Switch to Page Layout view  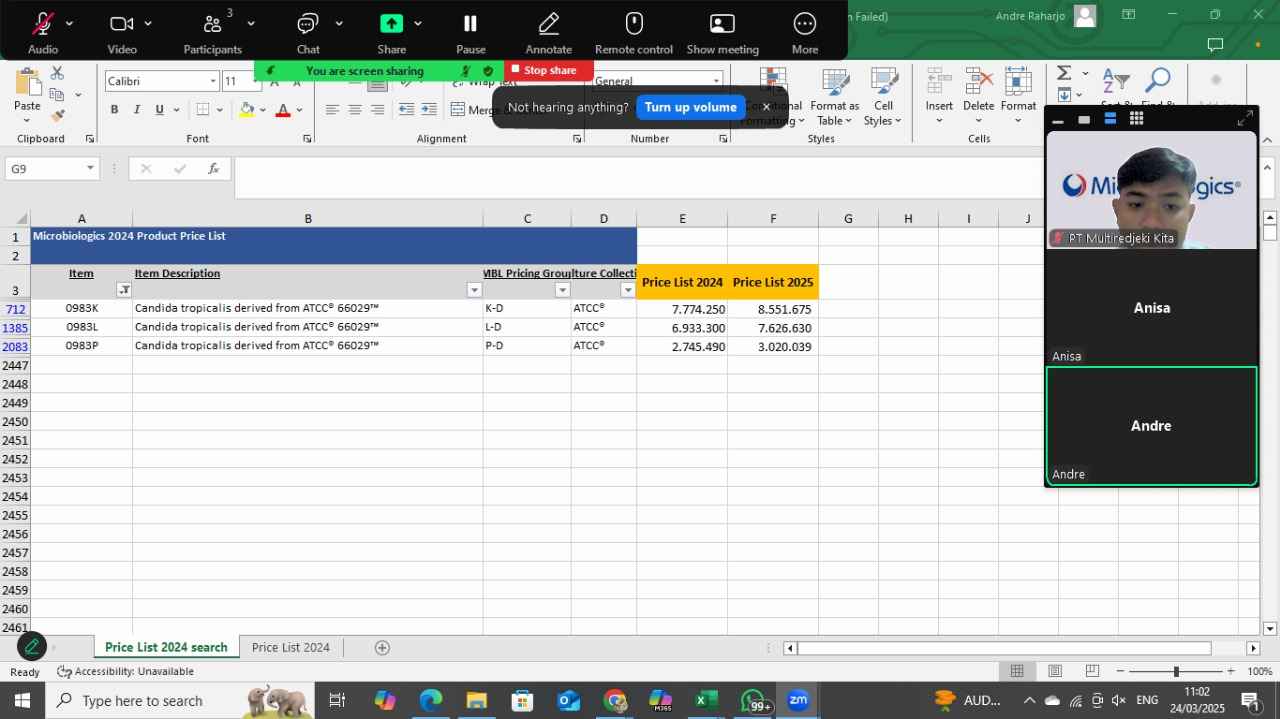point(1055,671)
